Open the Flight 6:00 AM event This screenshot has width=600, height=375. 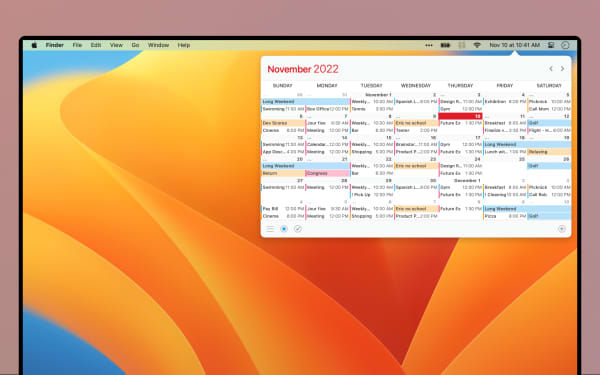(x=549, y=130)
